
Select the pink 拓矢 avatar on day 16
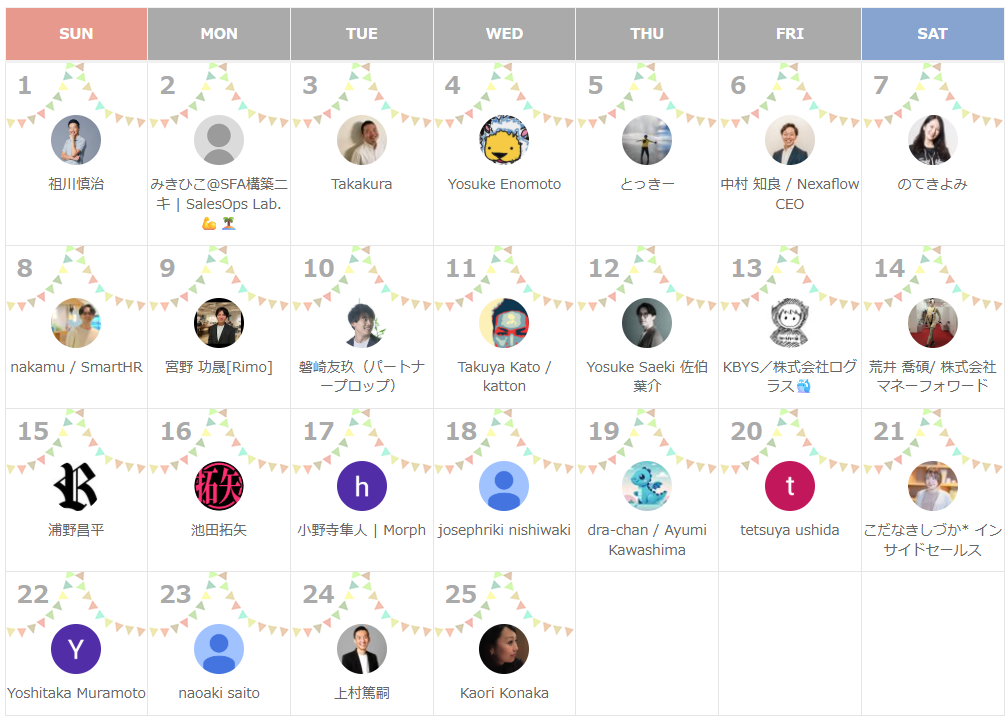219,486
